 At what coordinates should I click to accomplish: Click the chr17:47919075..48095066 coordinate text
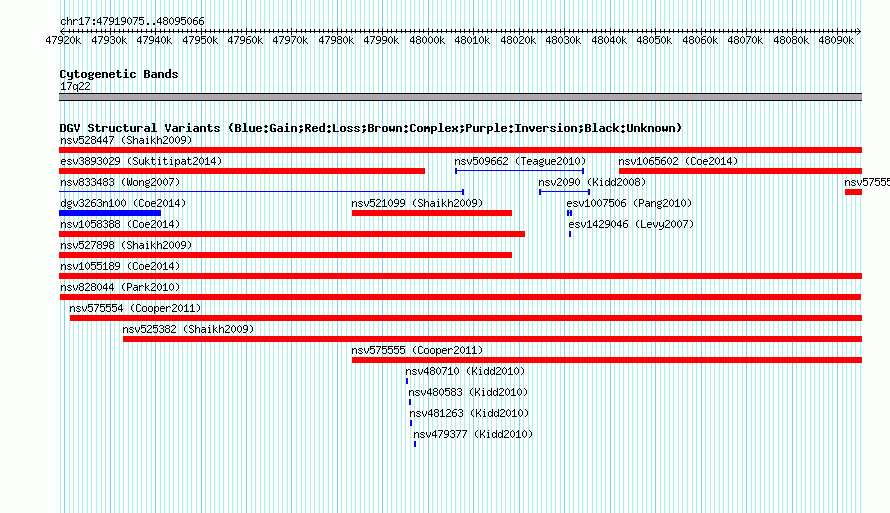132,21
